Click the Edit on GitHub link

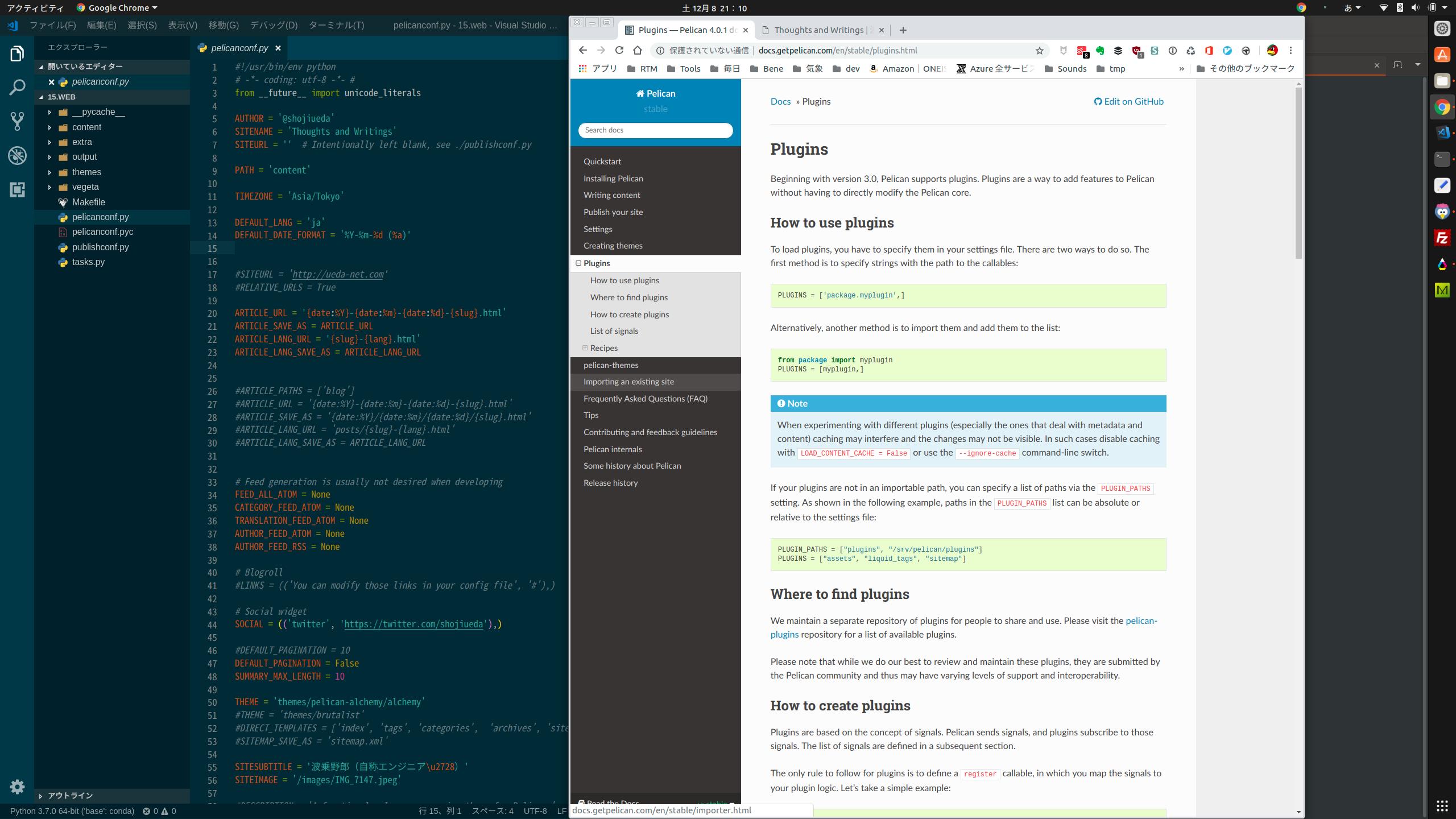tap(1129, 102)
